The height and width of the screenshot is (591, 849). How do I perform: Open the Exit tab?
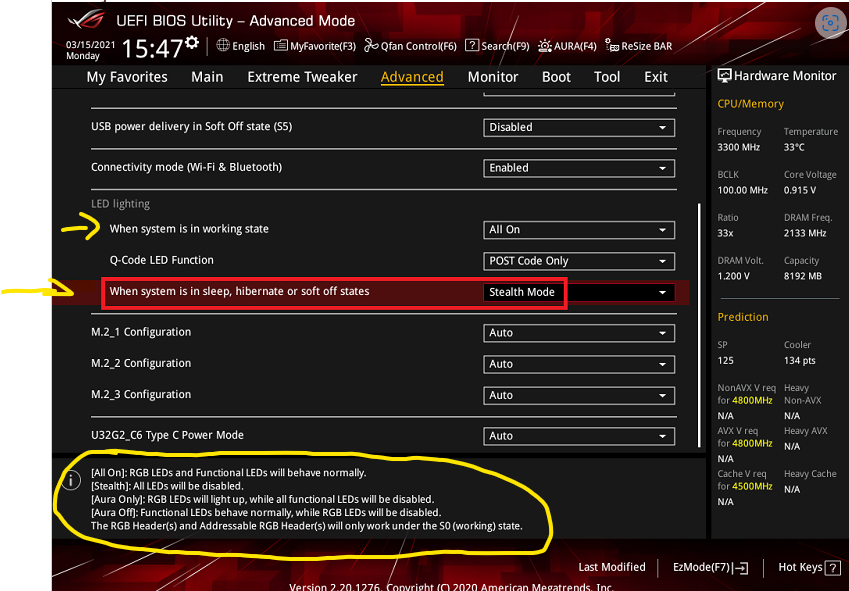[x=656, y=77]
